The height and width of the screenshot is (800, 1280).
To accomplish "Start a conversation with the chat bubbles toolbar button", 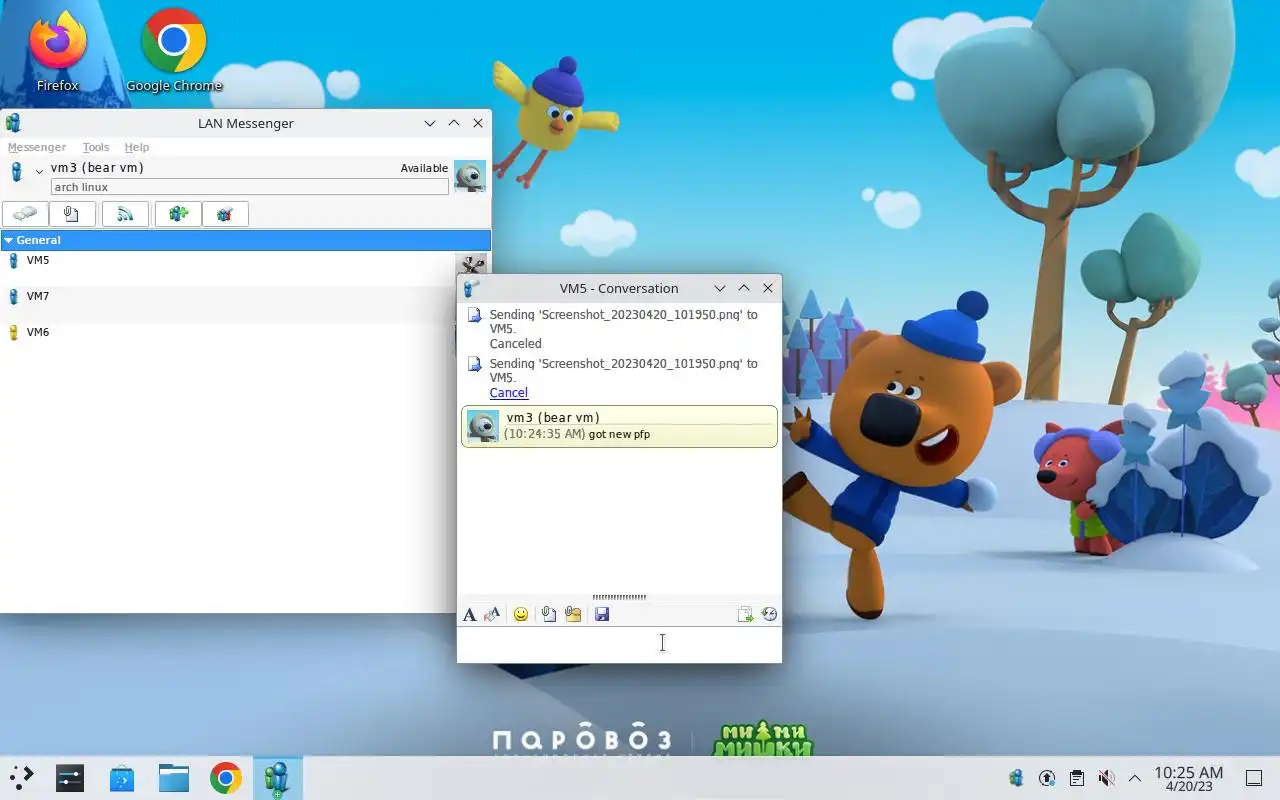I will point(25,214).
